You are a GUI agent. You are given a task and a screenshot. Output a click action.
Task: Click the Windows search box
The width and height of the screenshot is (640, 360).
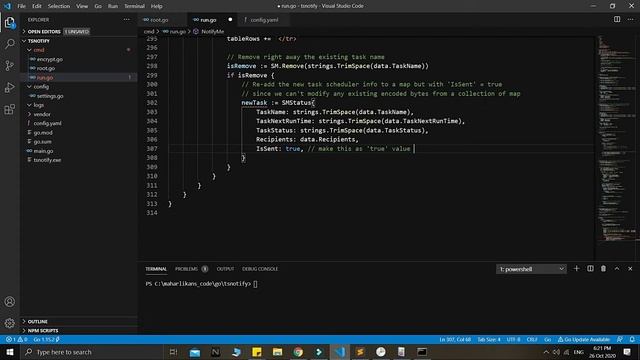(x=92, y=352)
